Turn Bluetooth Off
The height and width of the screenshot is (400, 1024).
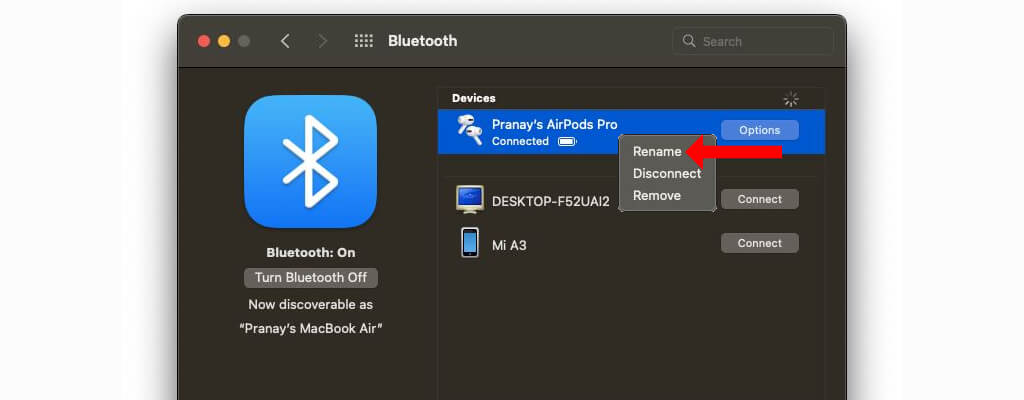311,278
